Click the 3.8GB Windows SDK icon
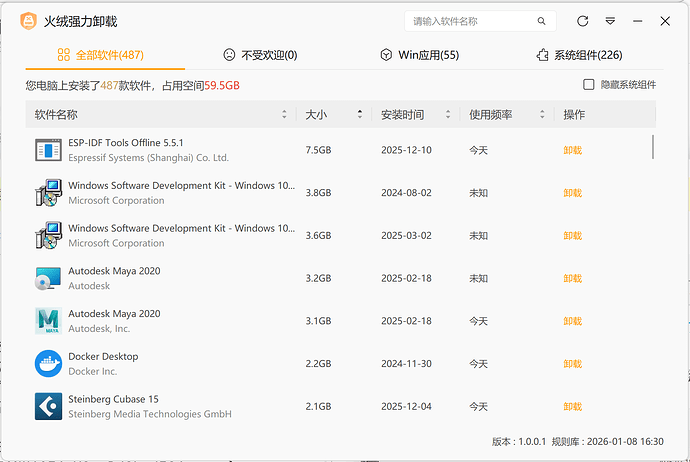Screen dimensions: 690x462 click(x=48, y=193)
